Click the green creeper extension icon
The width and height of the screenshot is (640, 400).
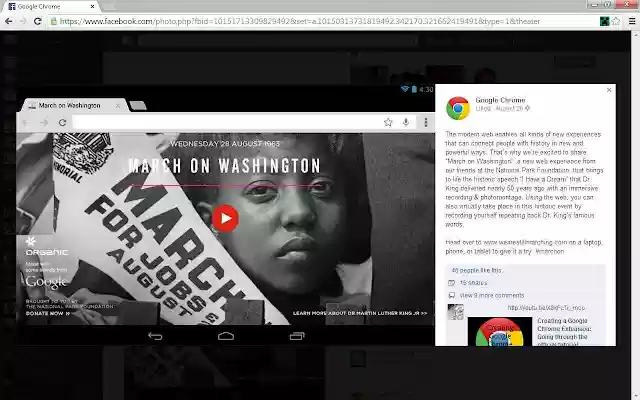click(x=604, y=21)
